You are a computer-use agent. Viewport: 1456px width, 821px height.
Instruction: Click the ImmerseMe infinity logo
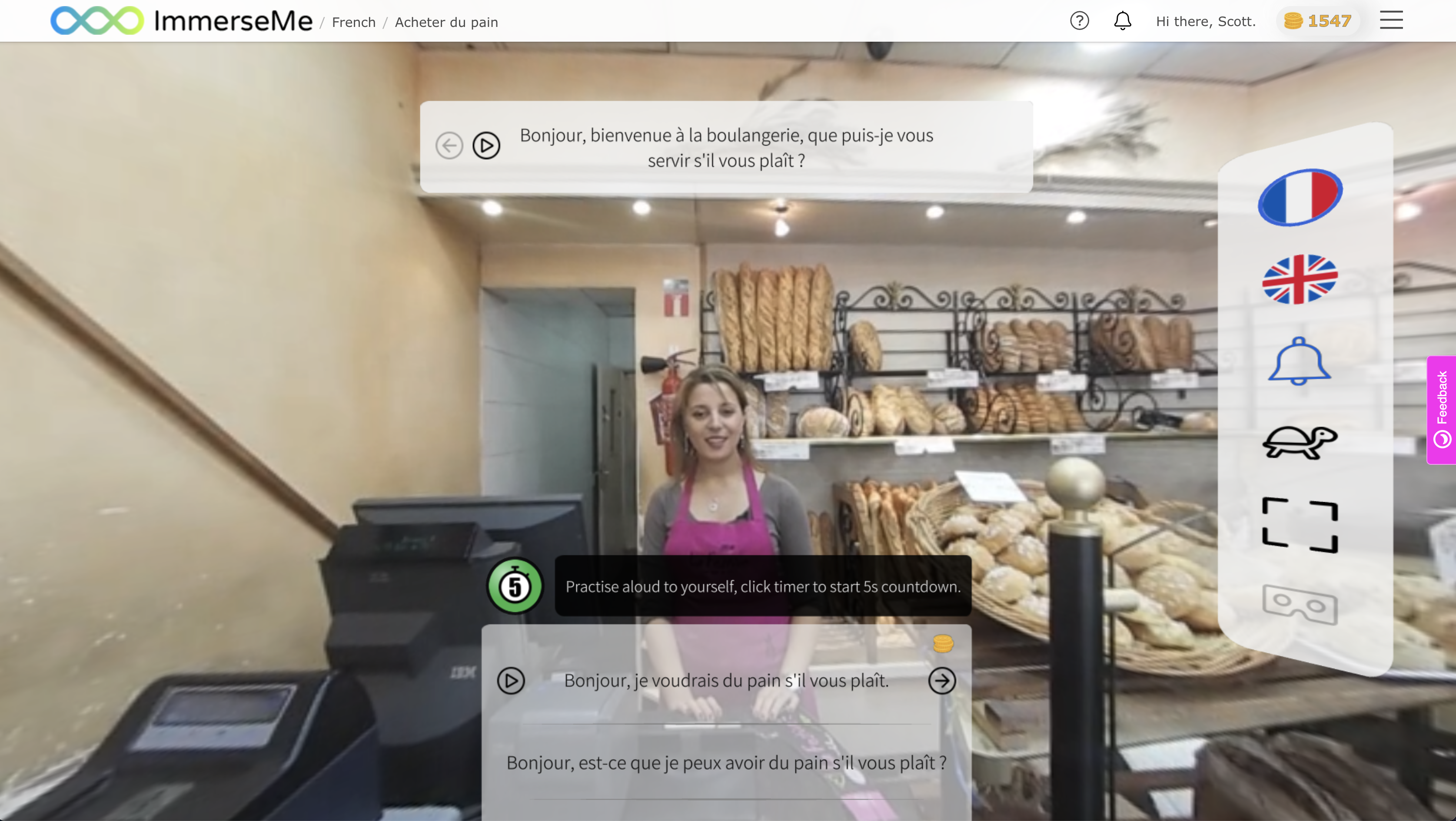click(96, 21)
